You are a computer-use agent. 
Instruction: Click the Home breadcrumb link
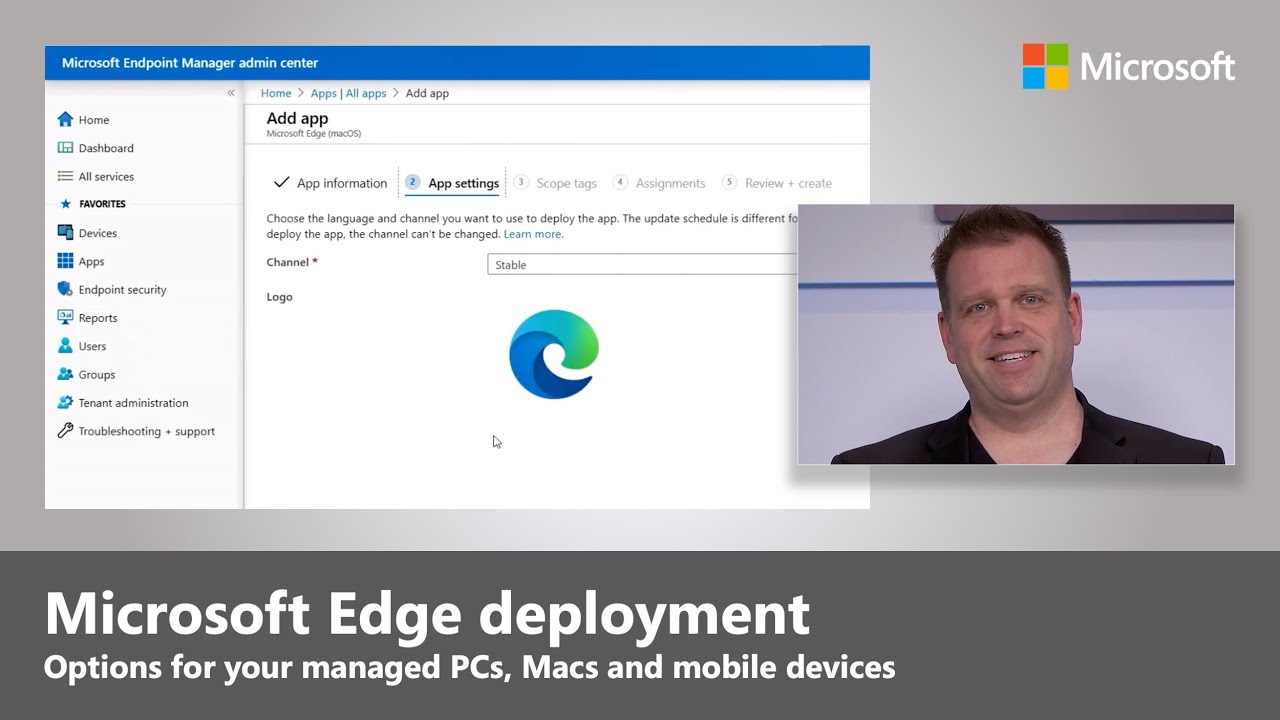[x=276, y=93]
